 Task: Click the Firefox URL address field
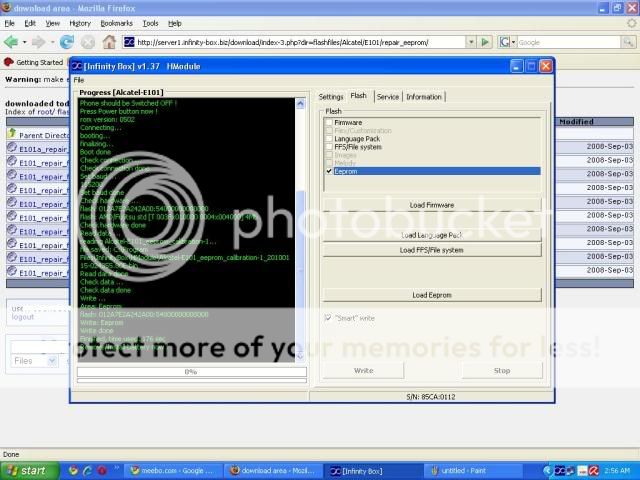pos(300,42)
